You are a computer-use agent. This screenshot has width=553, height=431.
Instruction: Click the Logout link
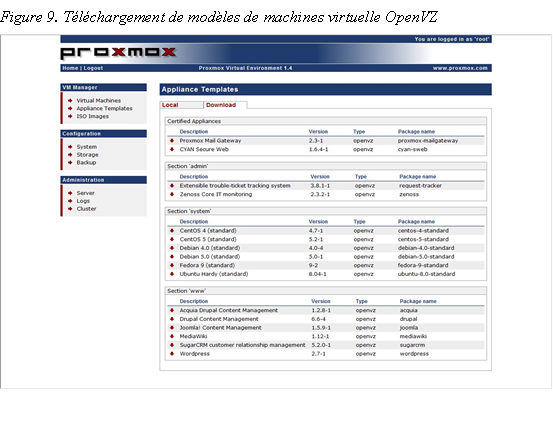93,68
